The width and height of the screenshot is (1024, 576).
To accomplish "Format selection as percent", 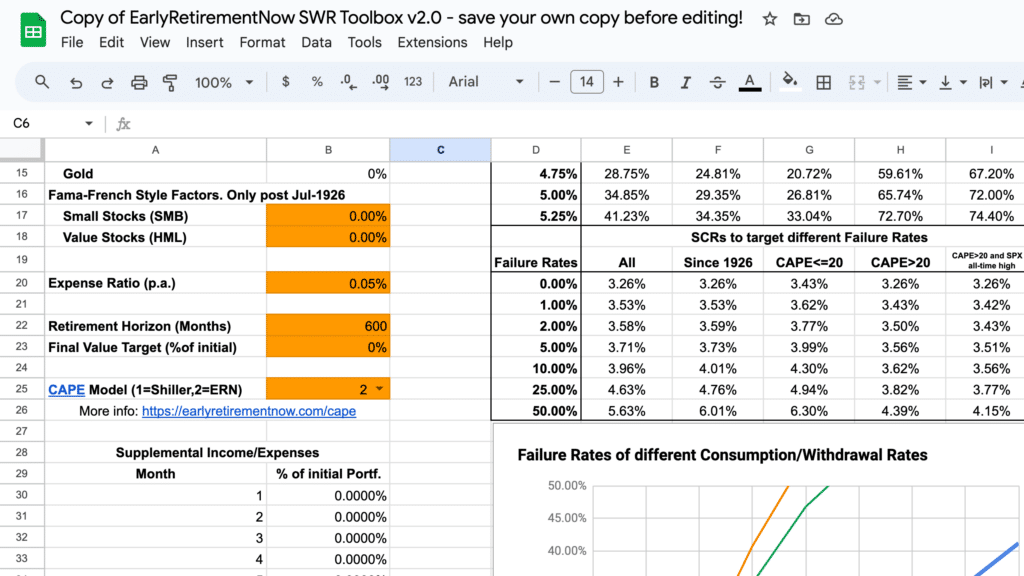I will (x=317, y=81).
